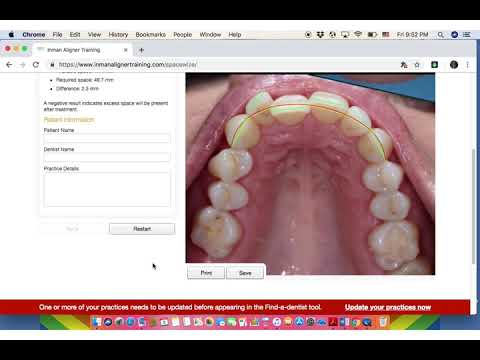The image size is (480, 360).
Task: Open Adobe Acrobat in the Dock
Action: (x=334, y=322)
